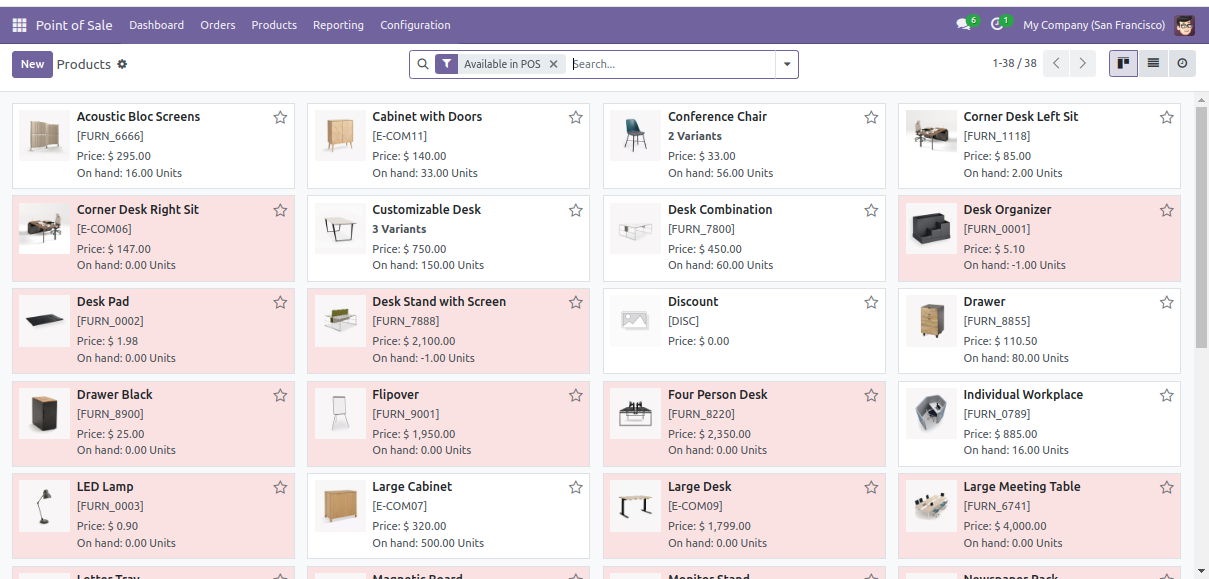Click the Conference Chair thumbnail image

[636, 136]
